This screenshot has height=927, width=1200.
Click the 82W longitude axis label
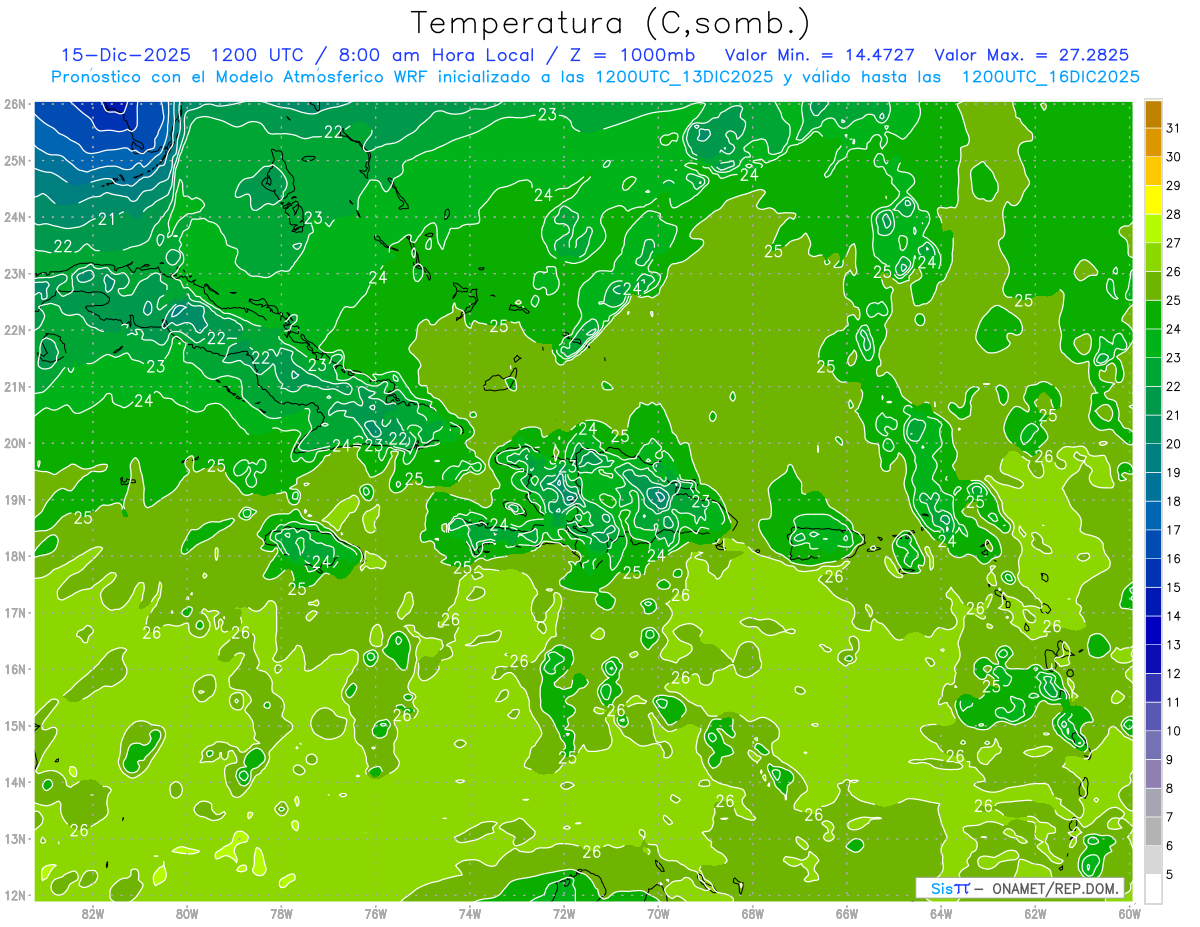tap(93, 913)
